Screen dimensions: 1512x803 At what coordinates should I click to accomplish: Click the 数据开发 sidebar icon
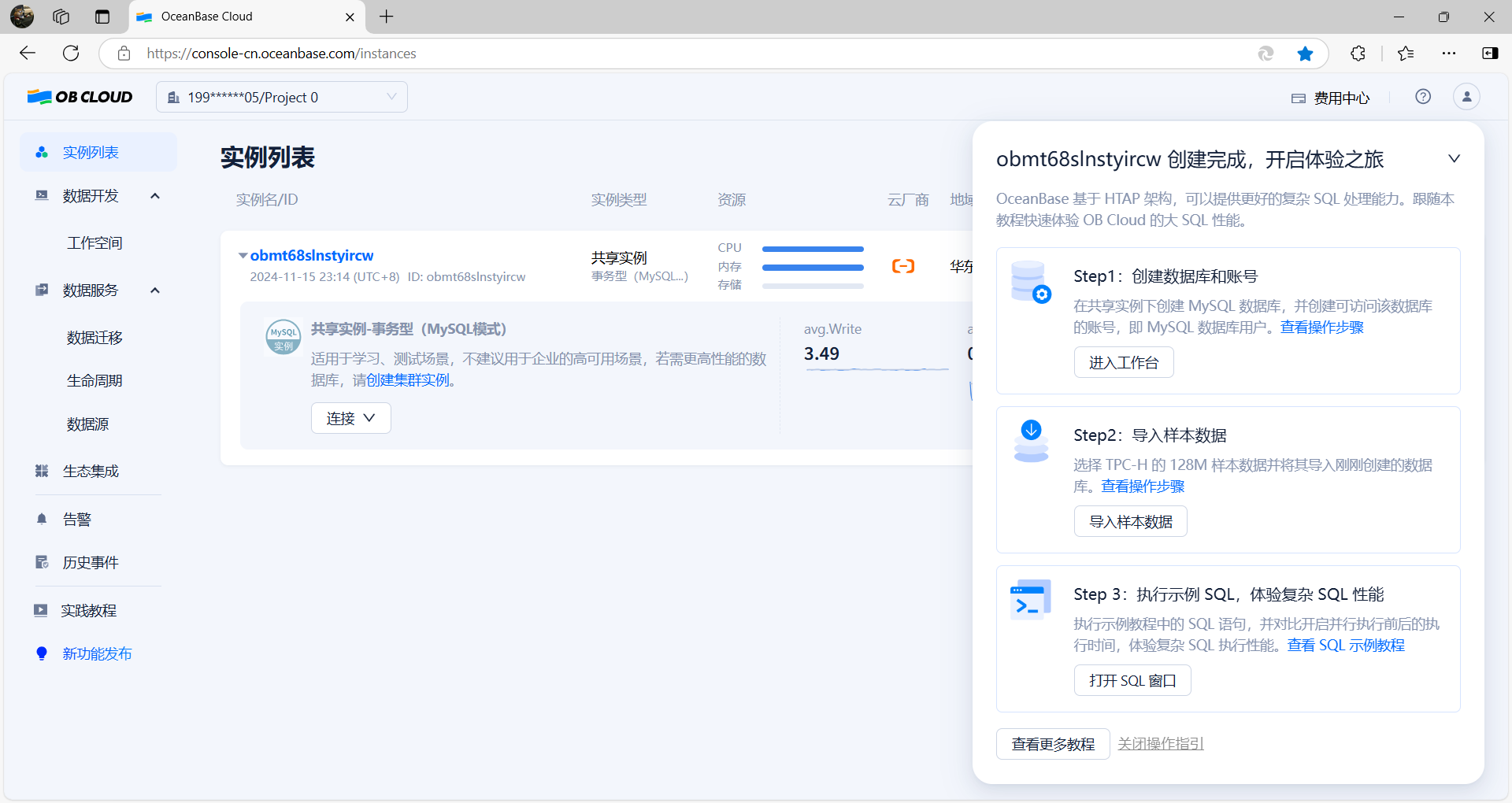pyautogui.click(x=42, y=195)
